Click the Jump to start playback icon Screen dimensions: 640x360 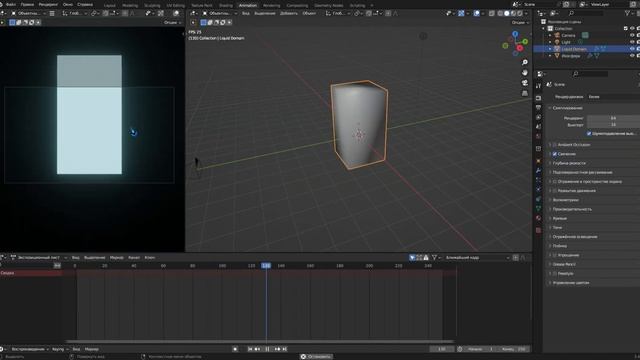click(250, 349)
